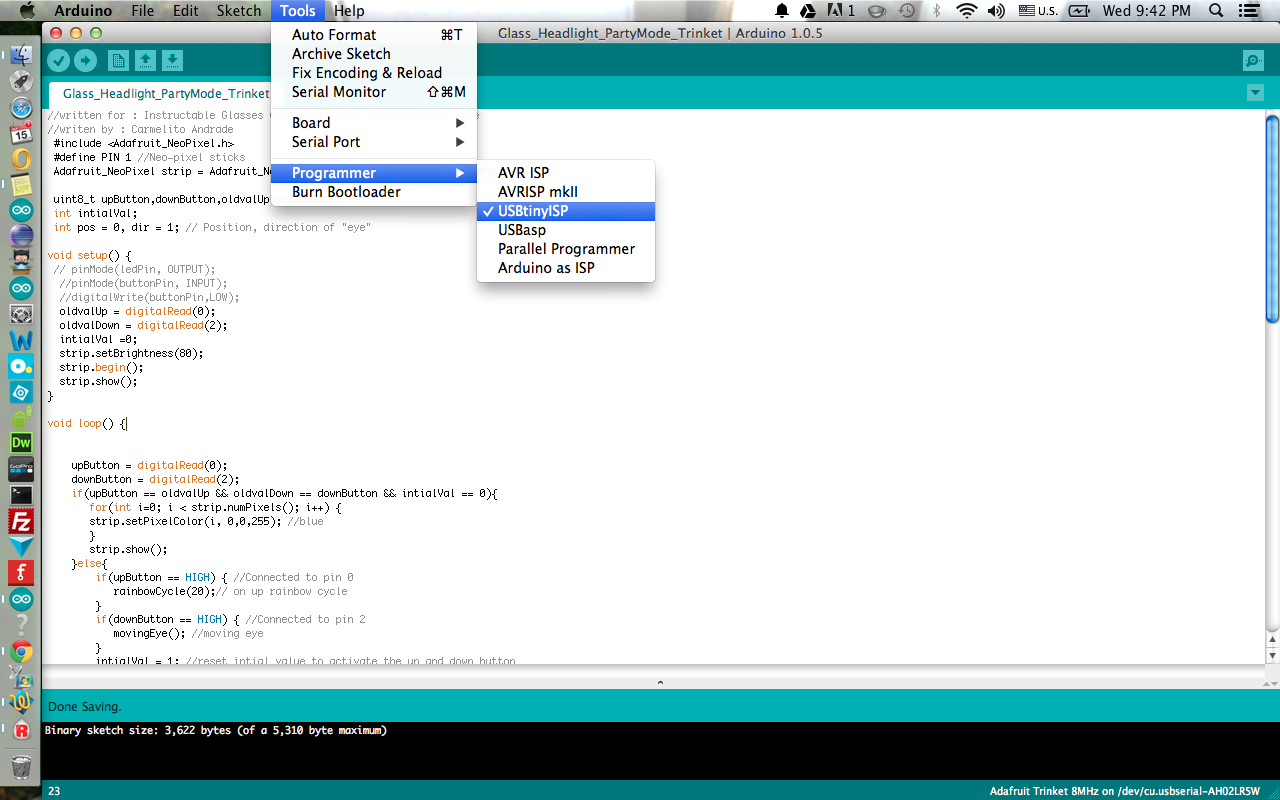Click the battery status icon
Screen dimensions: 1280x800
click(1078, 11)
